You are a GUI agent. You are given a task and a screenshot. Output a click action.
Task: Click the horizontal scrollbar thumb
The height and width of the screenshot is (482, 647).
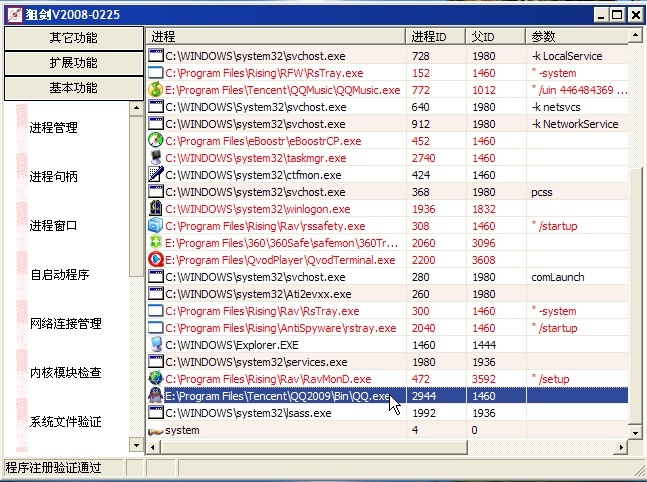[314, 447]
